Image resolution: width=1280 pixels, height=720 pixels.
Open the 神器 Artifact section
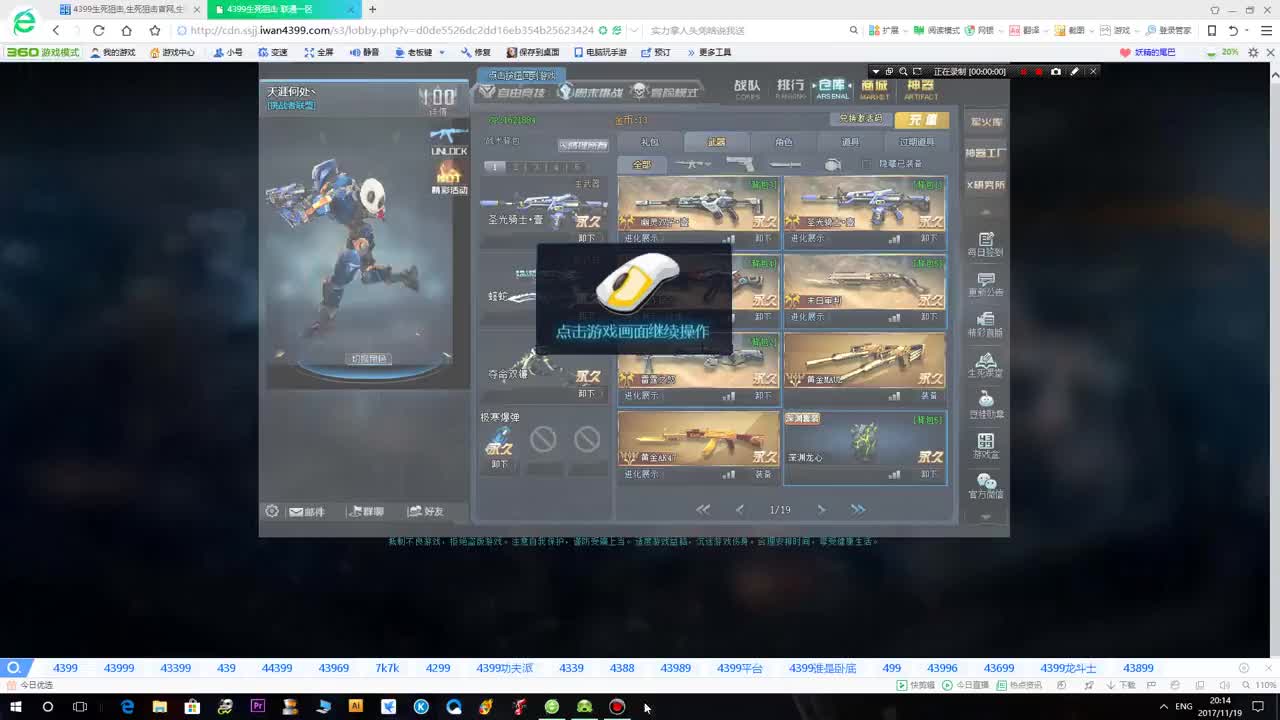click(920, 89)
